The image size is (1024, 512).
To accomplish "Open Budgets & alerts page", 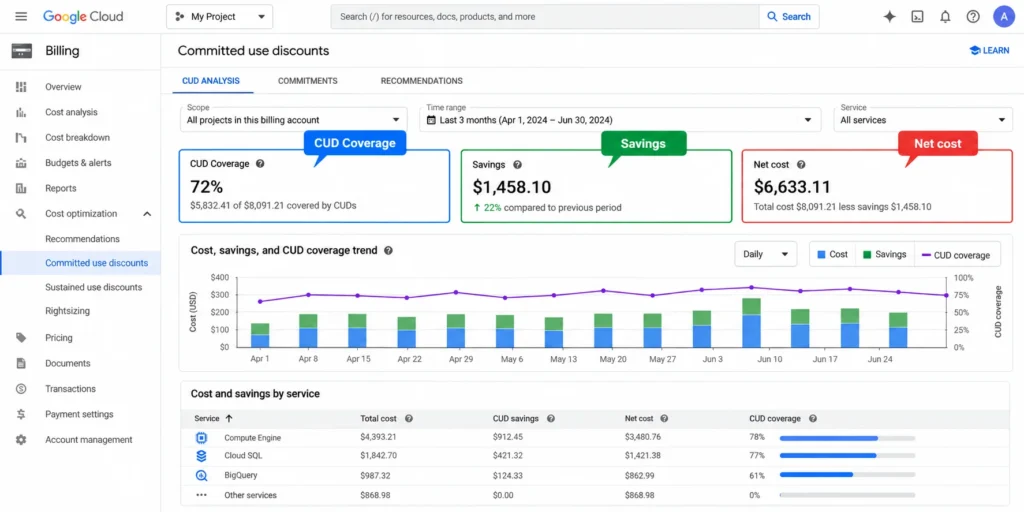I will [78, 163].
